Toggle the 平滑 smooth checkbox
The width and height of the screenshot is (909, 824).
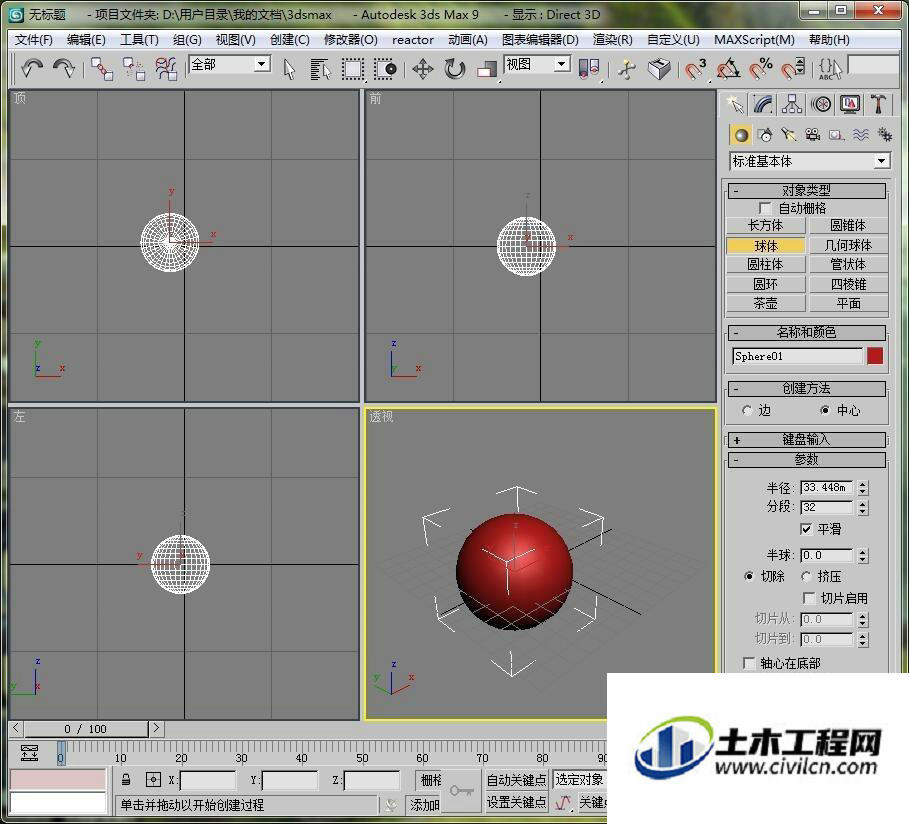pyautogui.click(x=806, y=529)
